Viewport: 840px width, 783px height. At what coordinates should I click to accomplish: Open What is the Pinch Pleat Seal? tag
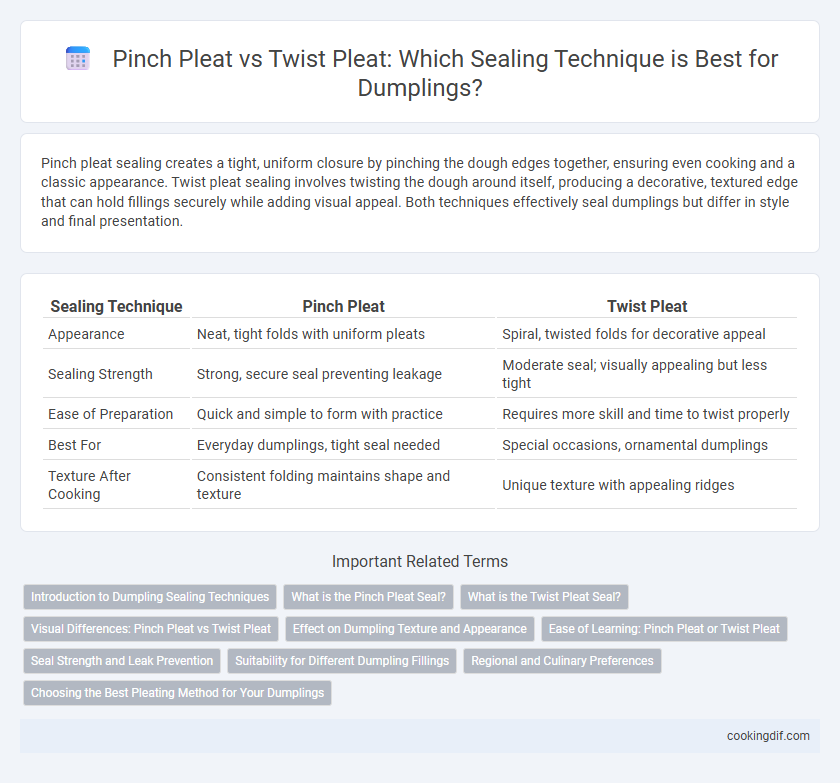click(x=369, y=597)
